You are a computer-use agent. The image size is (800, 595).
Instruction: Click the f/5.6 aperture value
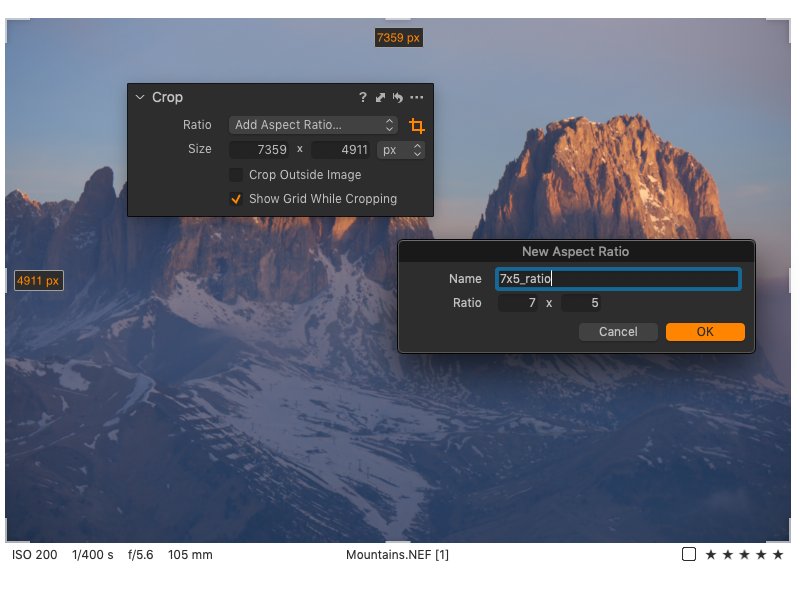pos(140,555)
